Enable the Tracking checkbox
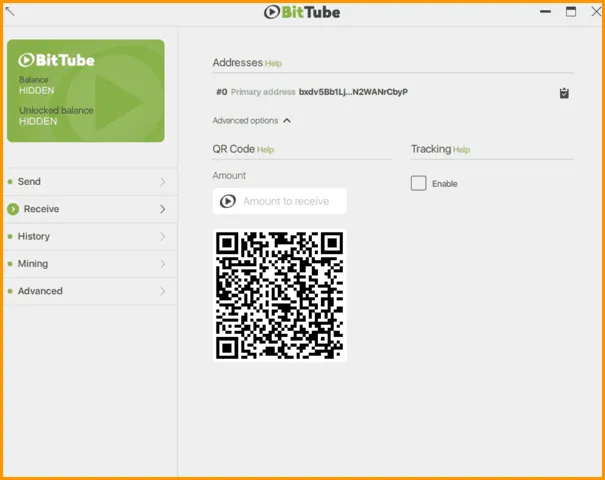The image size is (605, 480). click(419, 183)
